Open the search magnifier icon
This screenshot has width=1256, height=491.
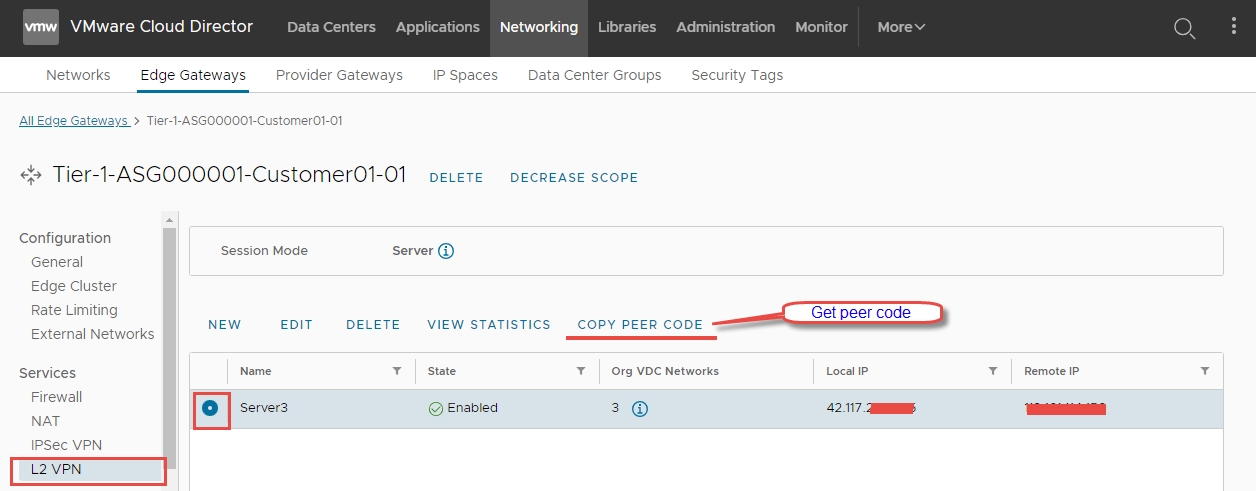coord(1184,28)
